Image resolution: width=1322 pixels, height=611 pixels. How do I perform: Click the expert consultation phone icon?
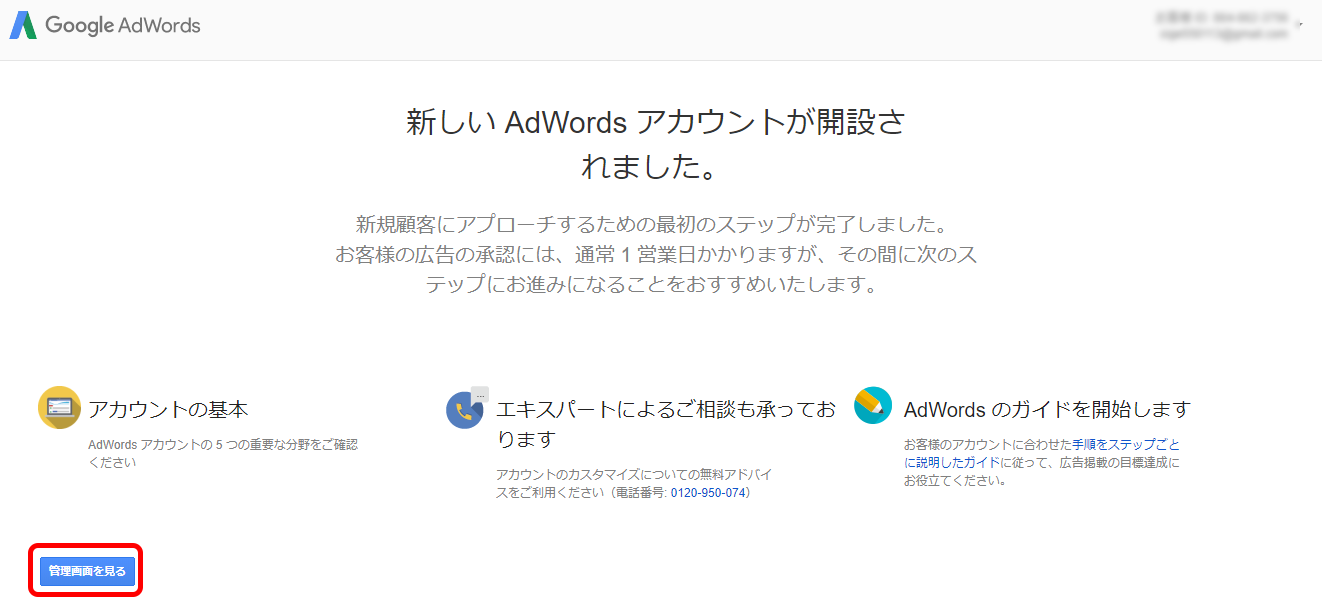tap(466, 408)
